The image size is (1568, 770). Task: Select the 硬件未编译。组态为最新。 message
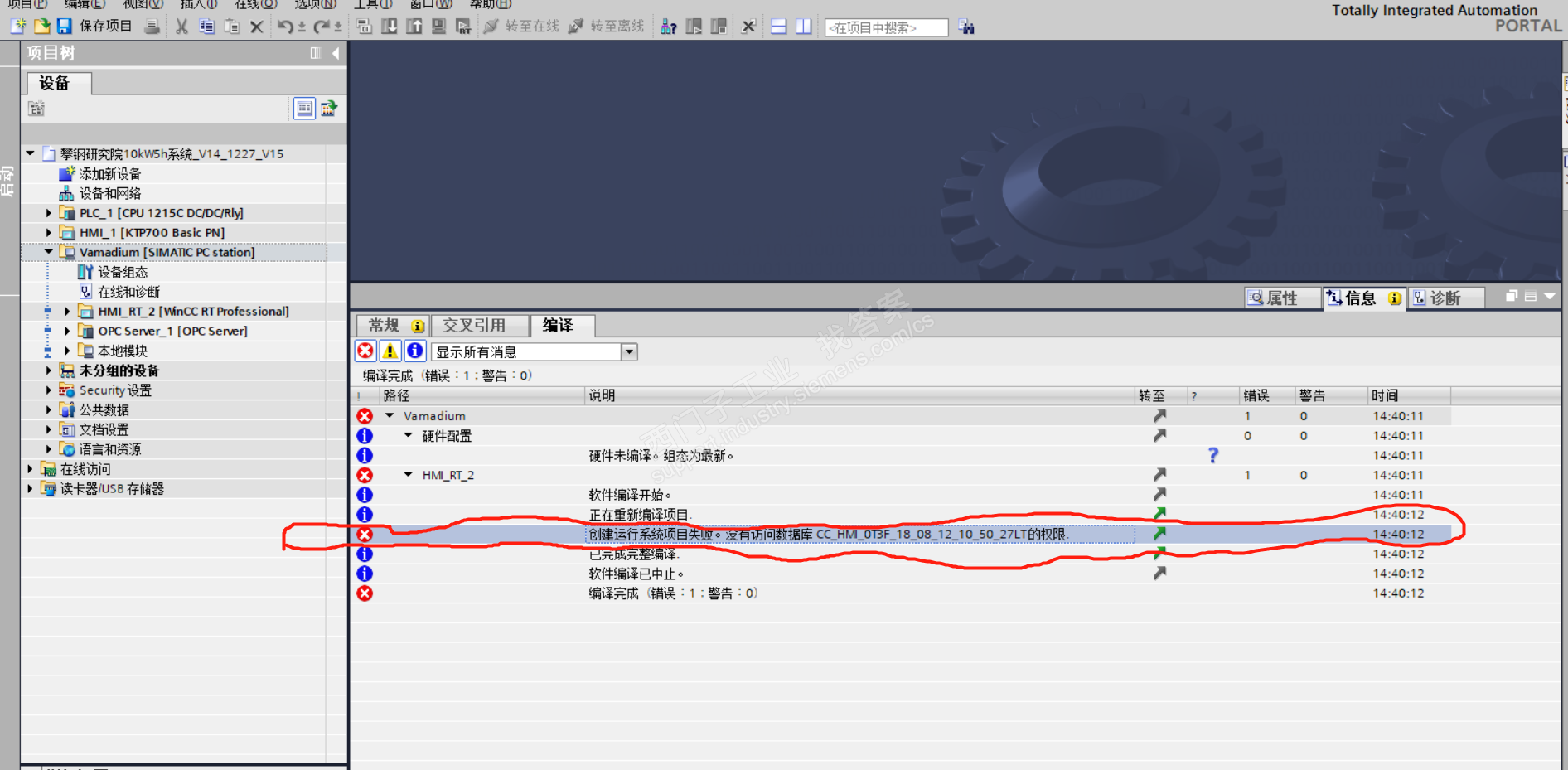(x=661, y=456)
